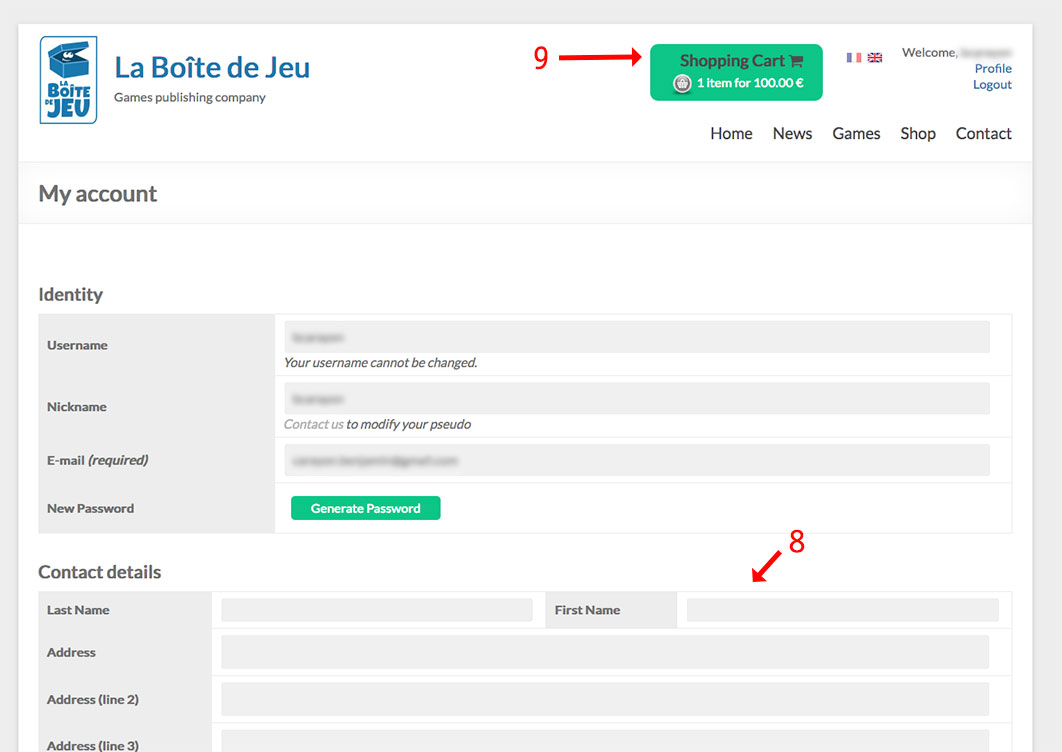The height and width of the screenshot is (752, 1062).
Task: Switch language with the UK flag
Action: pyautogui.click(x=875, y=58)
